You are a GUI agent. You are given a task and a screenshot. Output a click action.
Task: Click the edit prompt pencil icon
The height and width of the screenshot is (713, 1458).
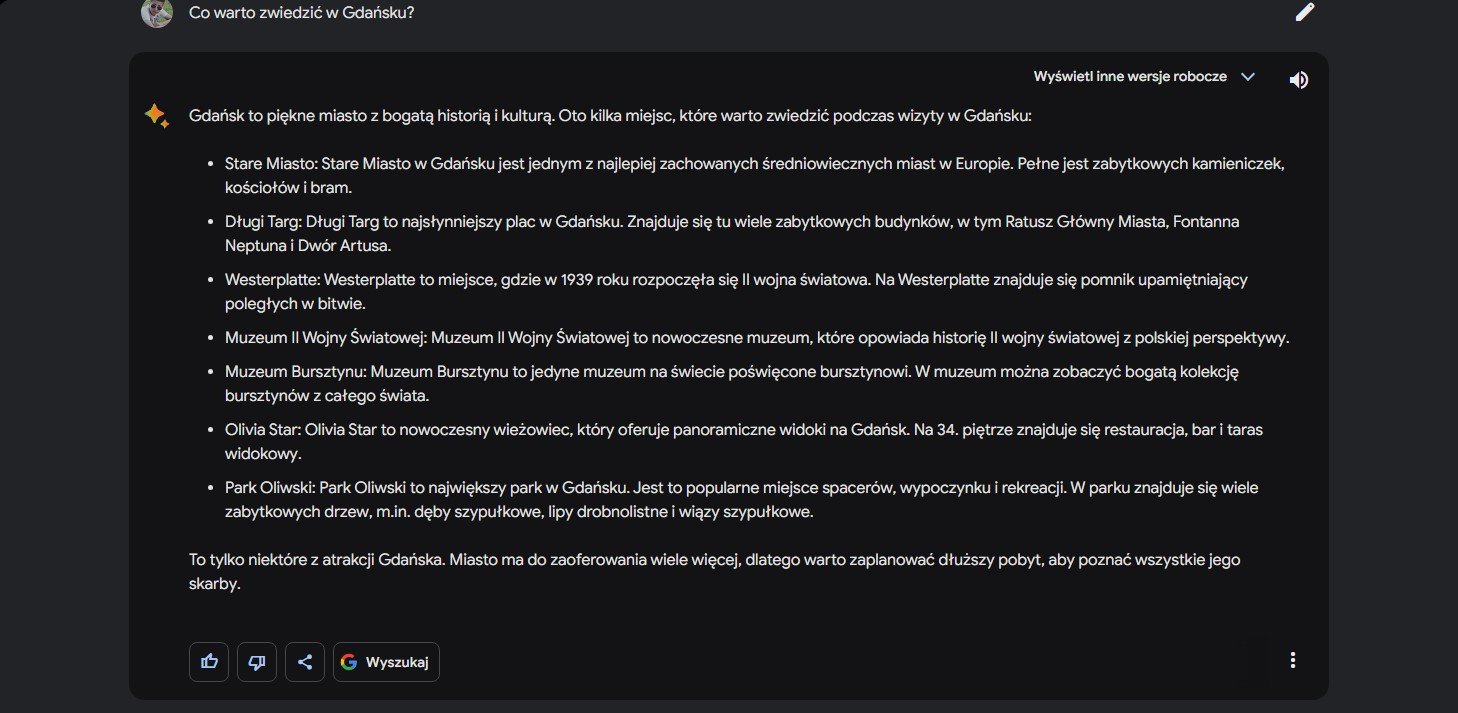pos(1305,12)
